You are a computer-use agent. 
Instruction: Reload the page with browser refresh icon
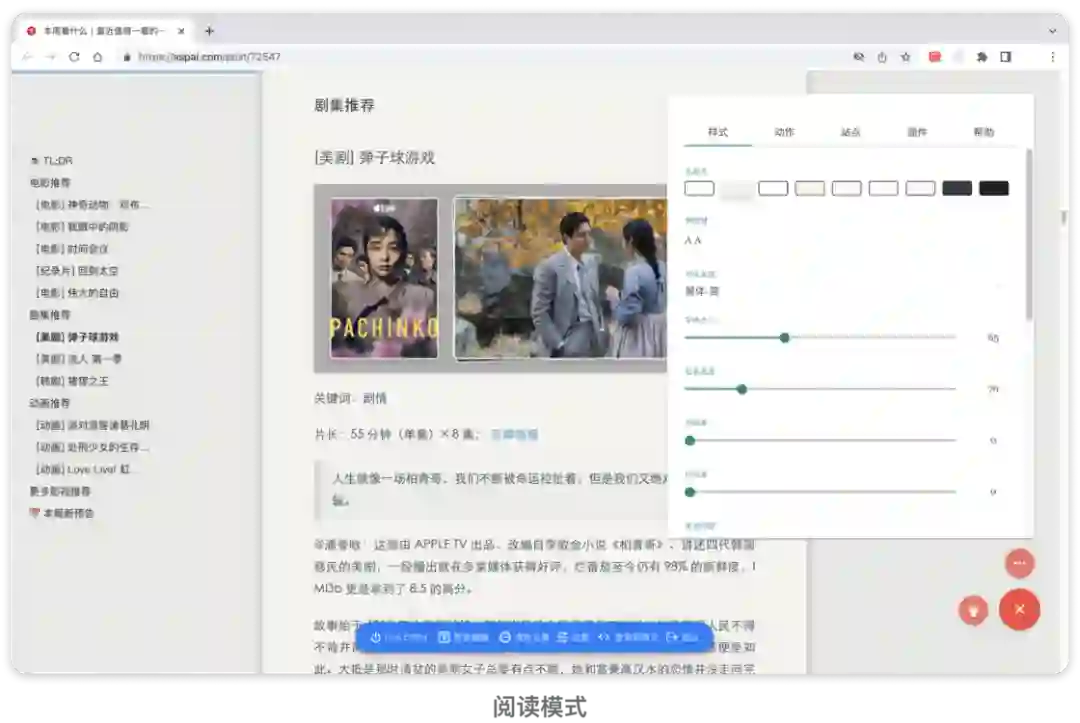point(74,57)
